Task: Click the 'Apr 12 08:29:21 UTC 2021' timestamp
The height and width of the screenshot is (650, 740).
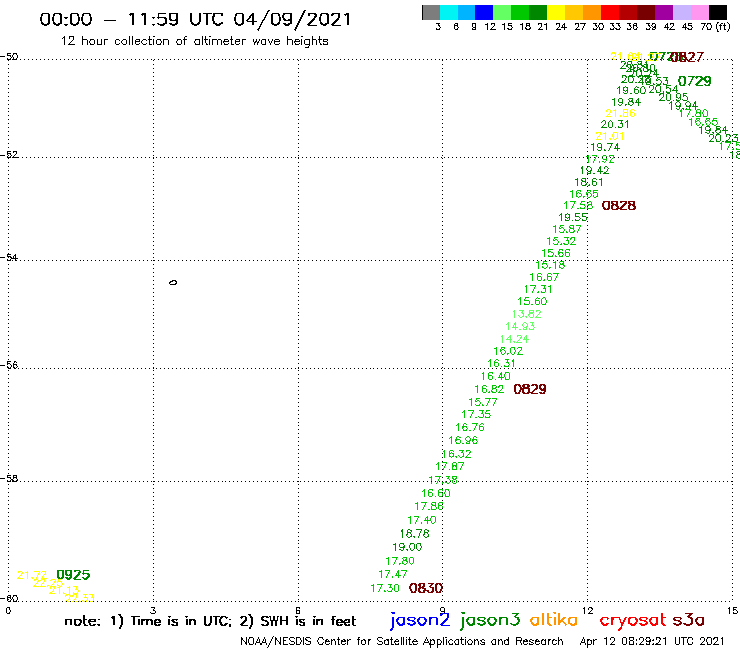Action: tap(652, 642)
